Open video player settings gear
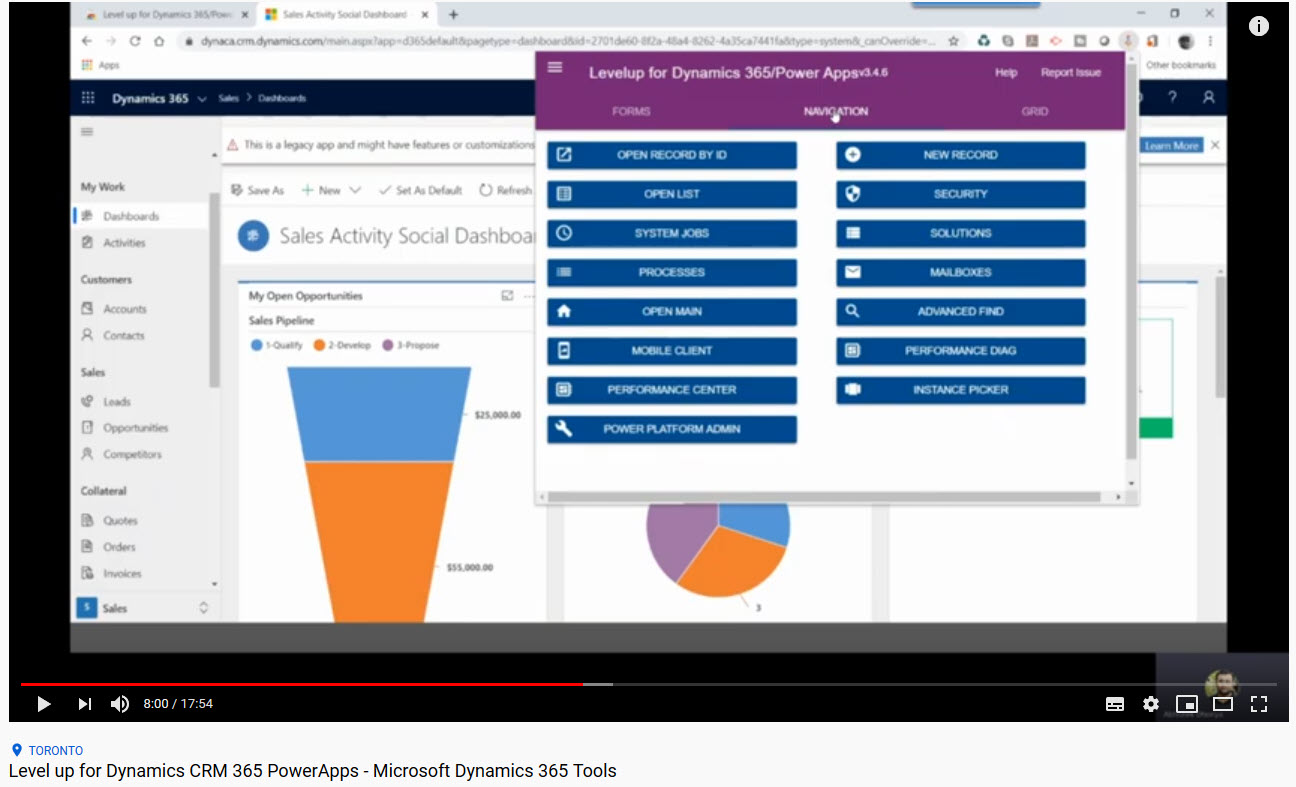The image size is (1296, 787). pos(1151,704)
